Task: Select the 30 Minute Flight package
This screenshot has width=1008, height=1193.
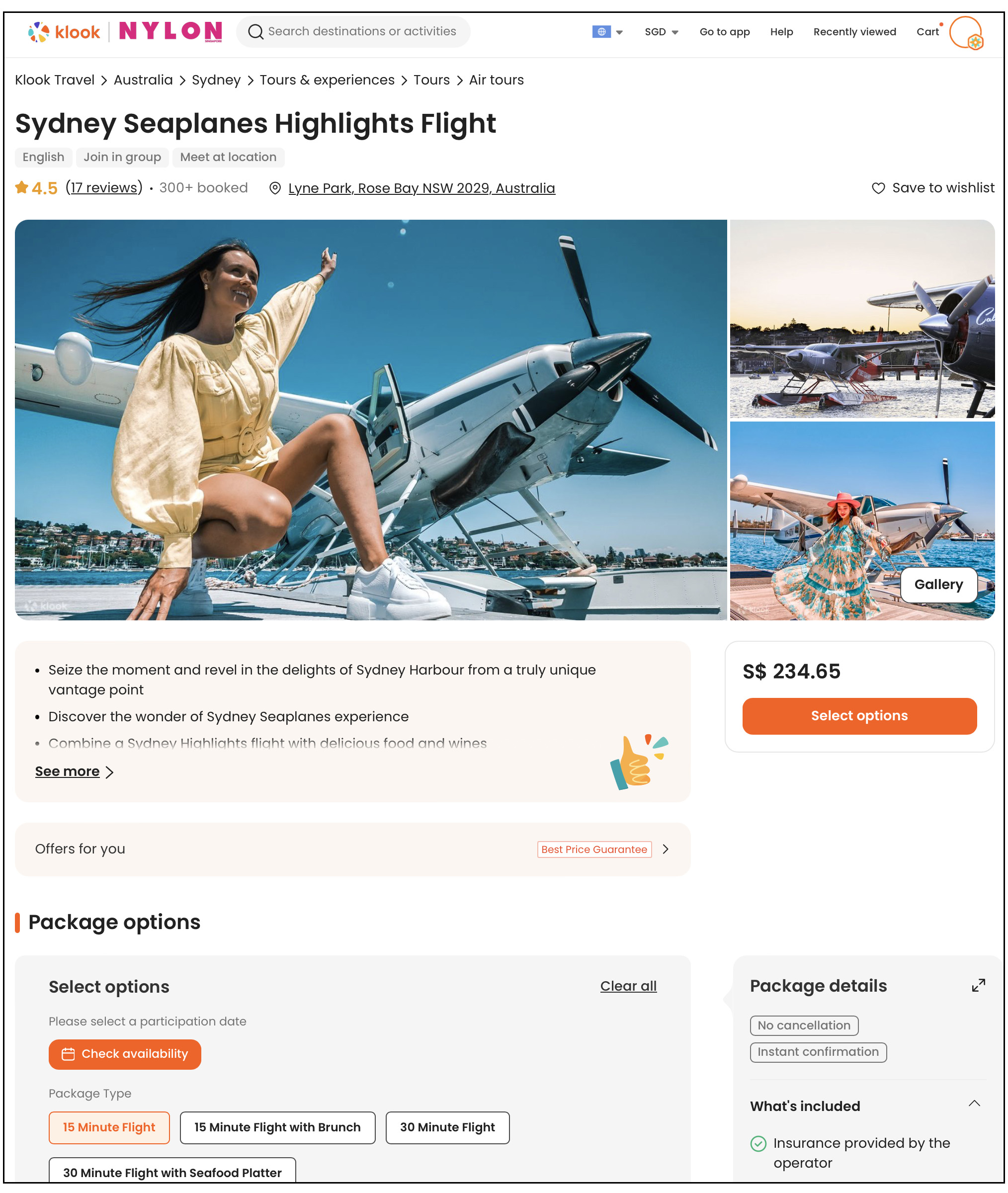Action: tap(447, 1127)
